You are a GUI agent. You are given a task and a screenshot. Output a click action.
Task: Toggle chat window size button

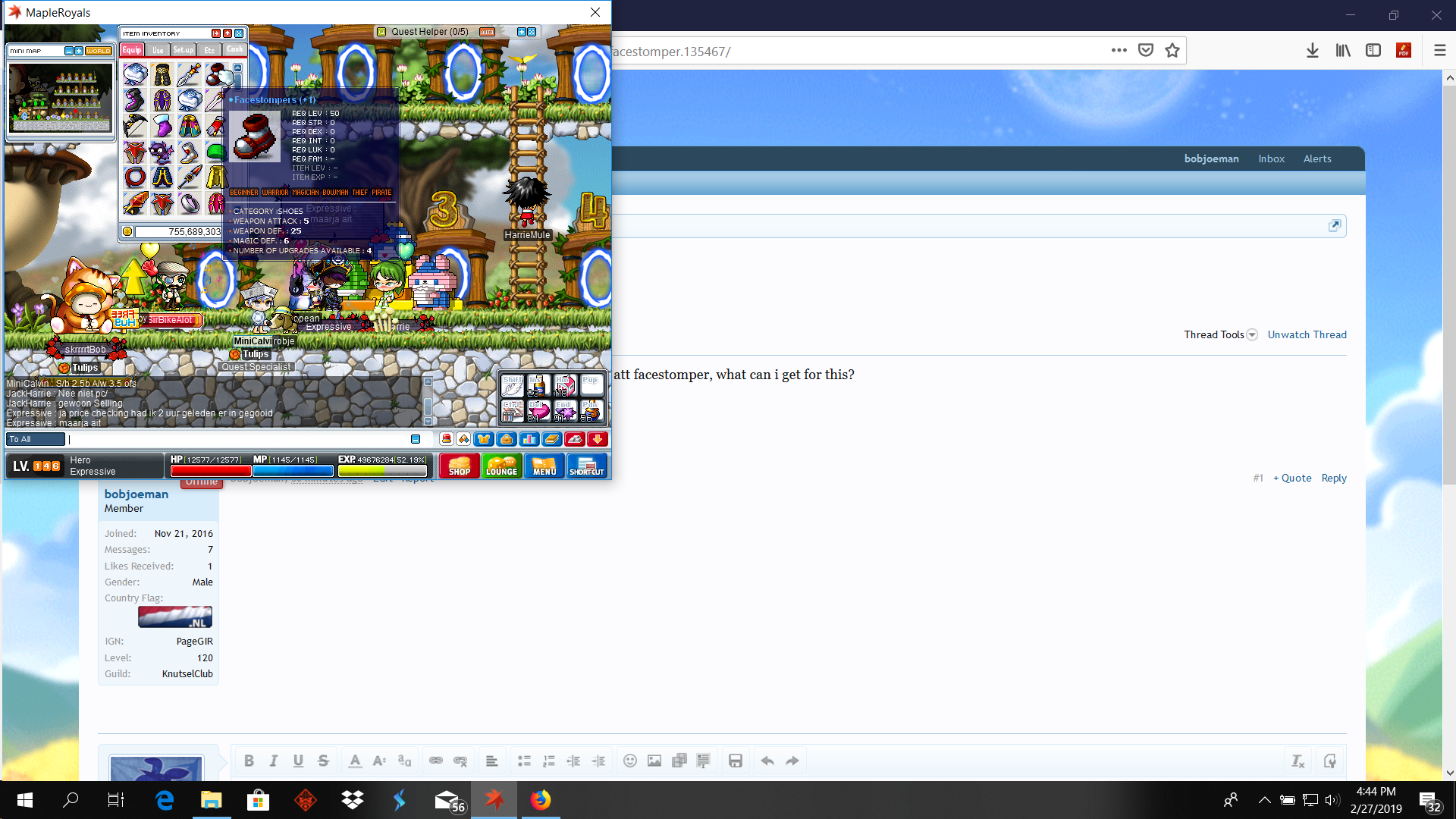click(x=416, y=439)
